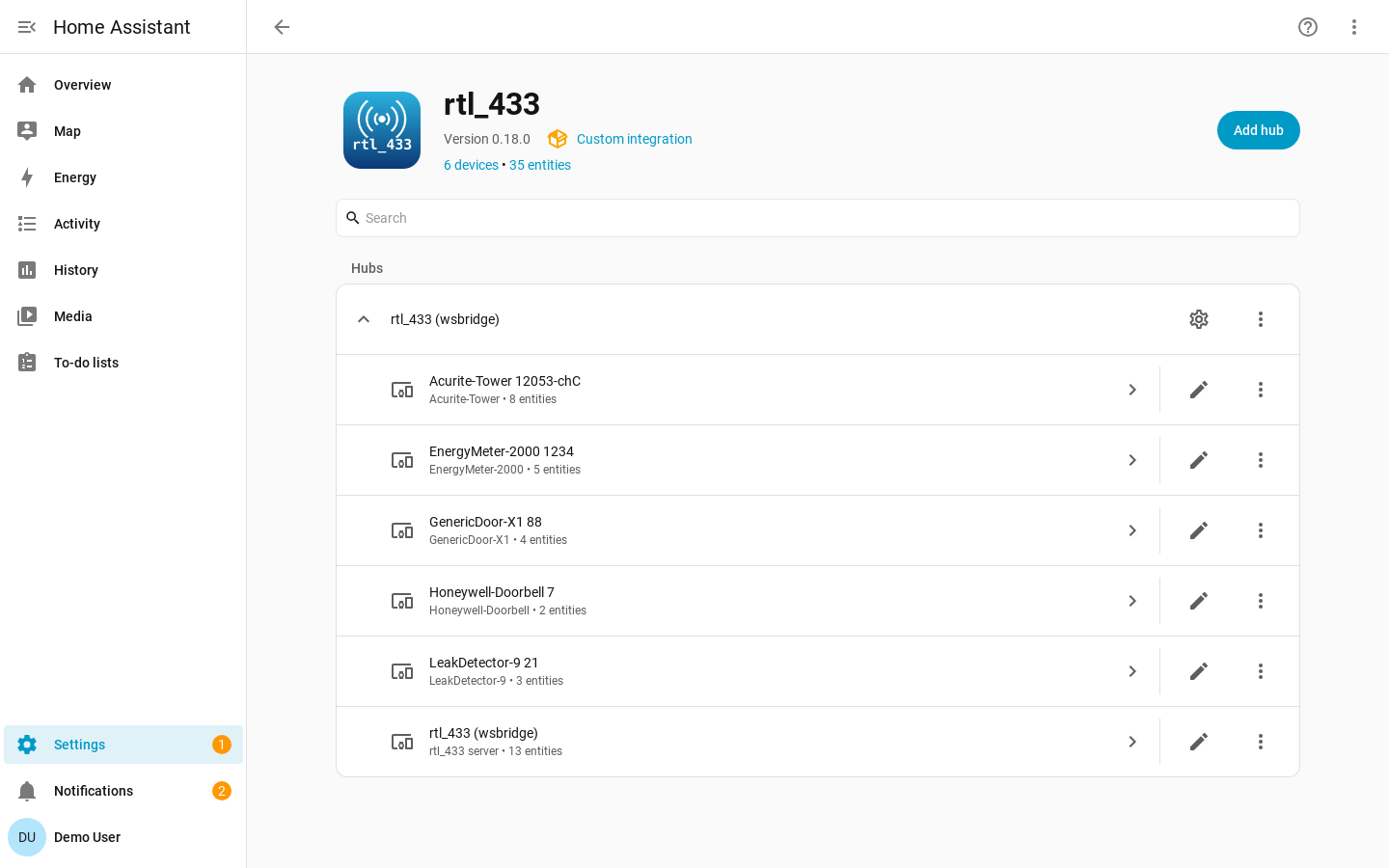
Task: Edit EnergyMeter-2000 1234 with pencil icon
Action: pos(1199,460)
